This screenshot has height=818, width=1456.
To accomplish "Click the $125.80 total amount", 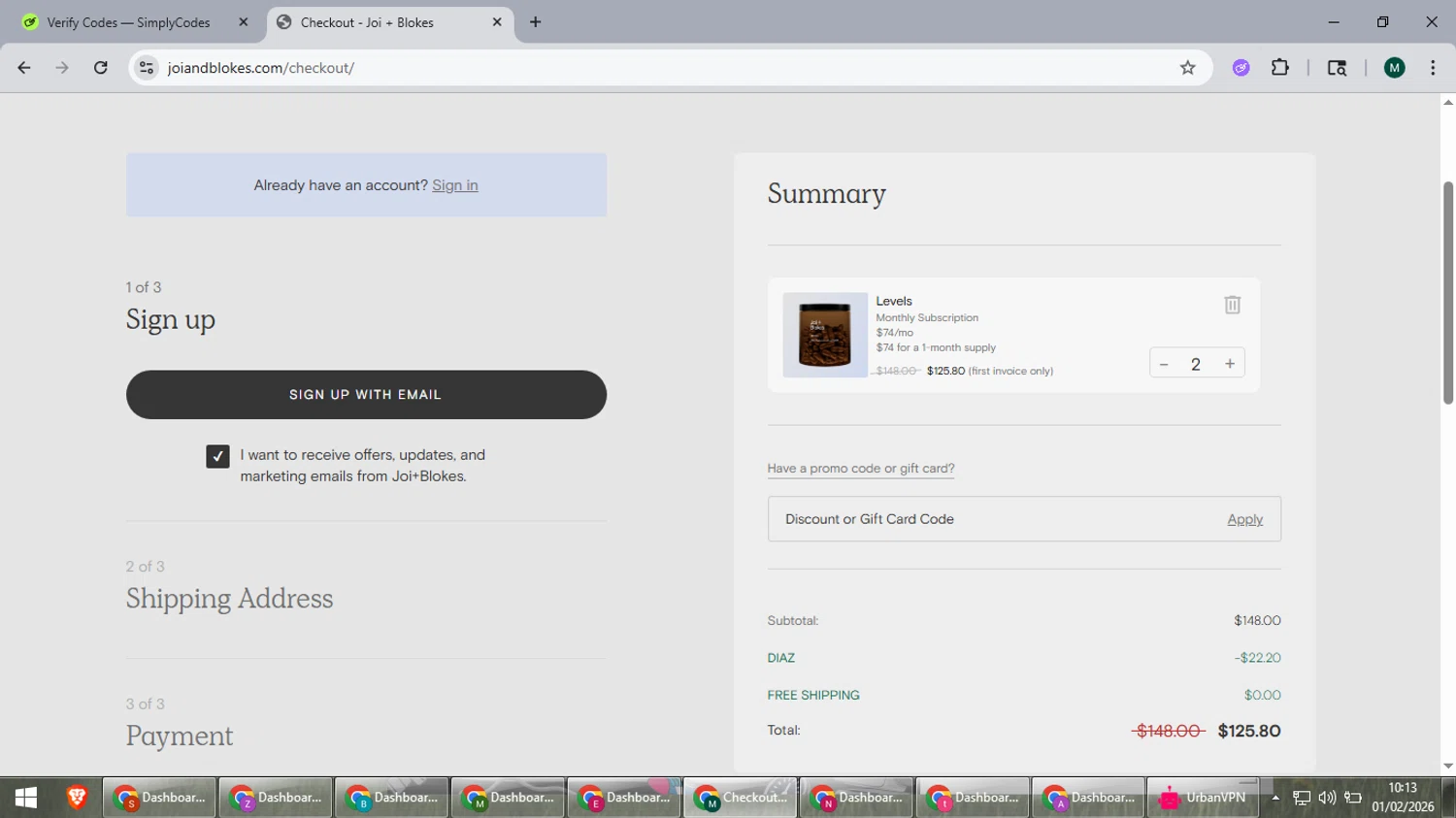I will click(x=1249, y=732).
